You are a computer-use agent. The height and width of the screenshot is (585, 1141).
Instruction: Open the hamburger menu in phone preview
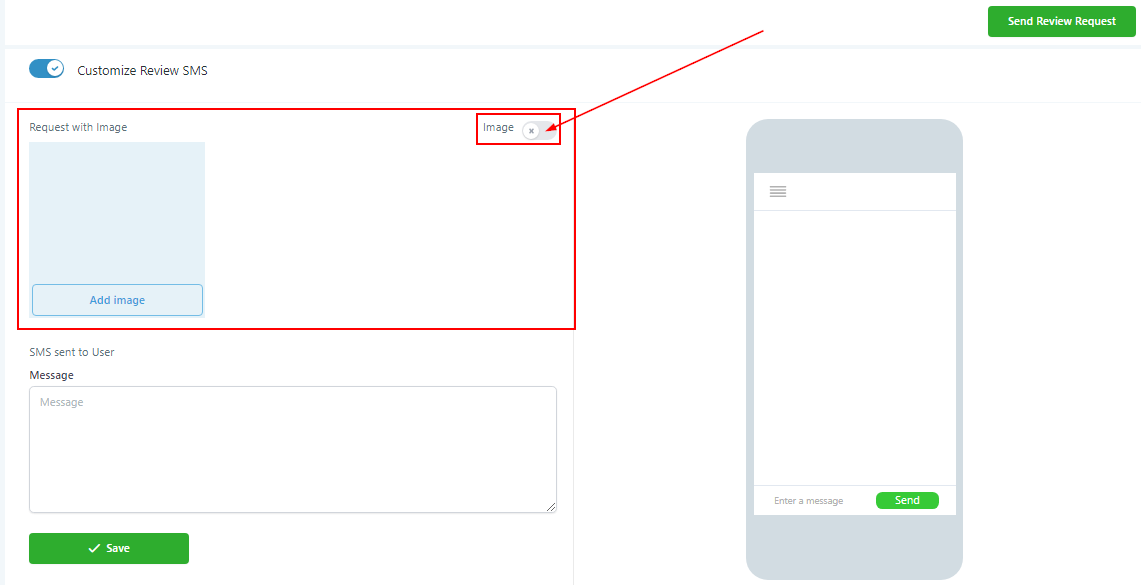(x=778, y=191)
